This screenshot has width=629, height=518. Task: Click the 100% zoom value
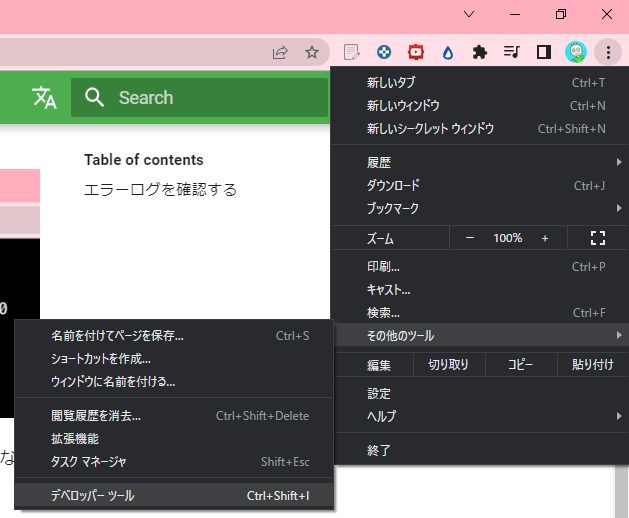pyautogui.click(x=507, y=238)
